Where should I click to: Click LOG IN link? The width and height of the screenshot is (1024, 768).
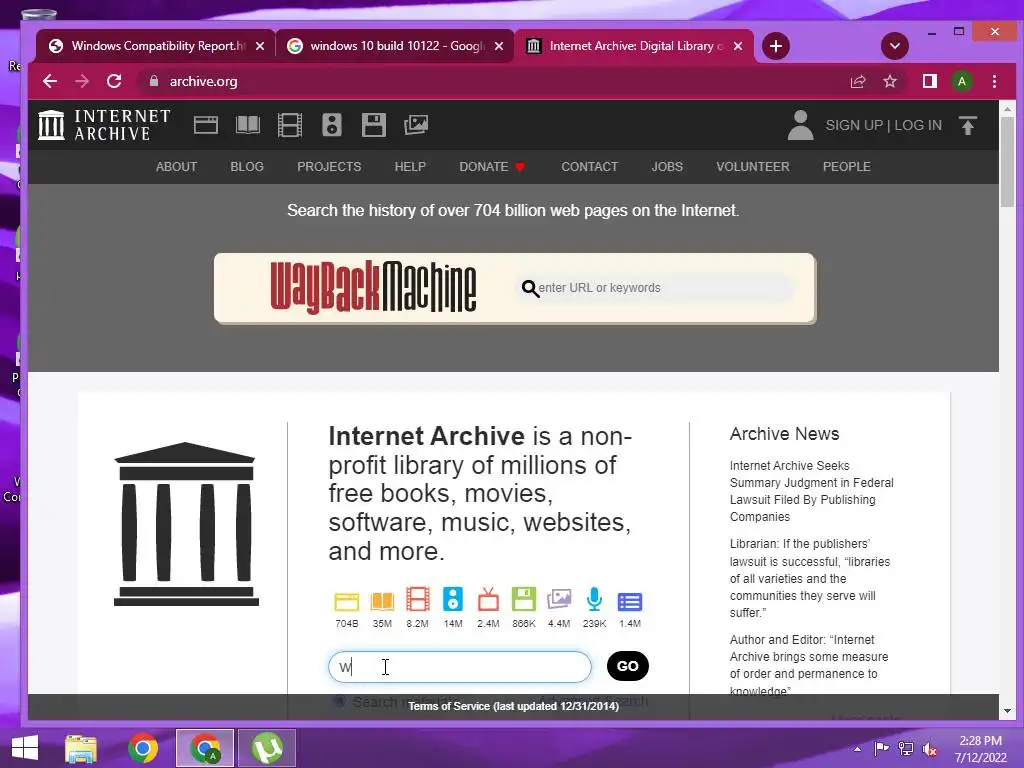pos(918,125)
